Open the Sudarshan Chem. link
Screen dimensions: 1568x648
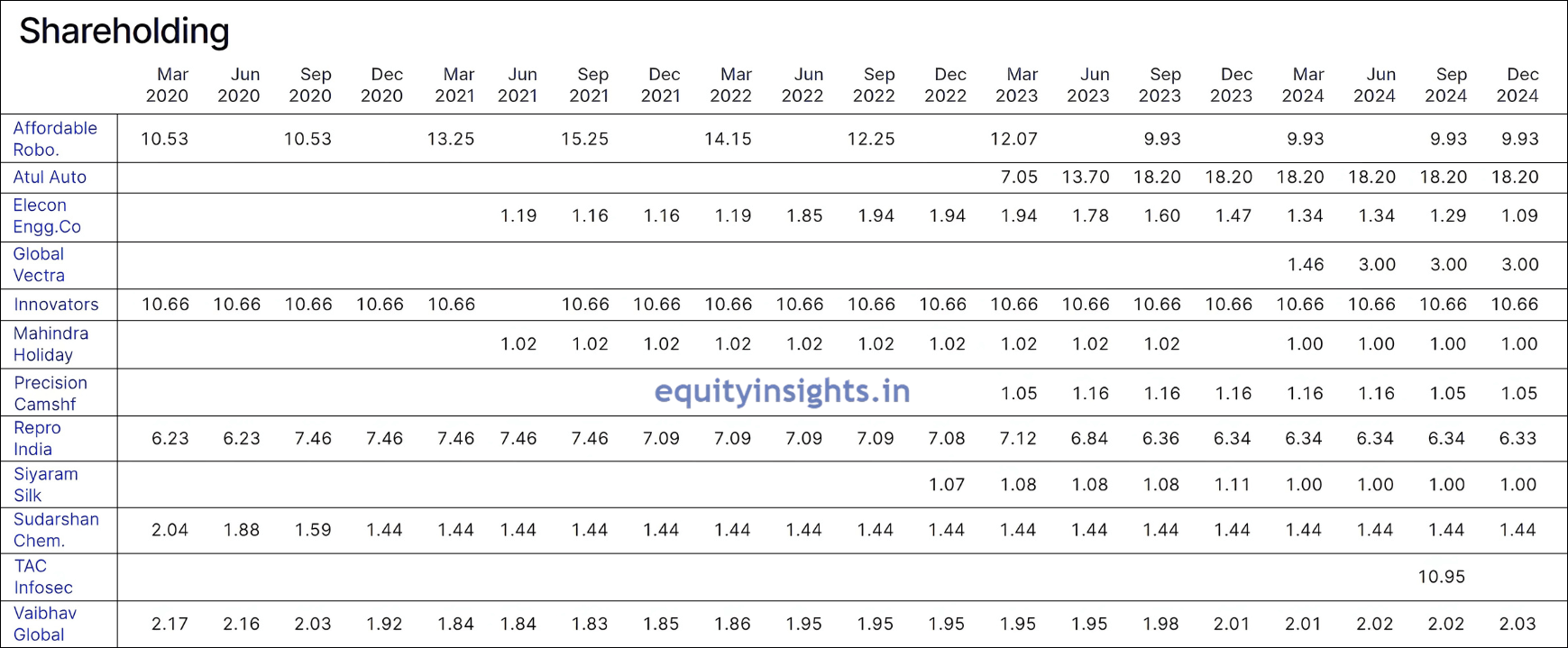coord(56,530)
